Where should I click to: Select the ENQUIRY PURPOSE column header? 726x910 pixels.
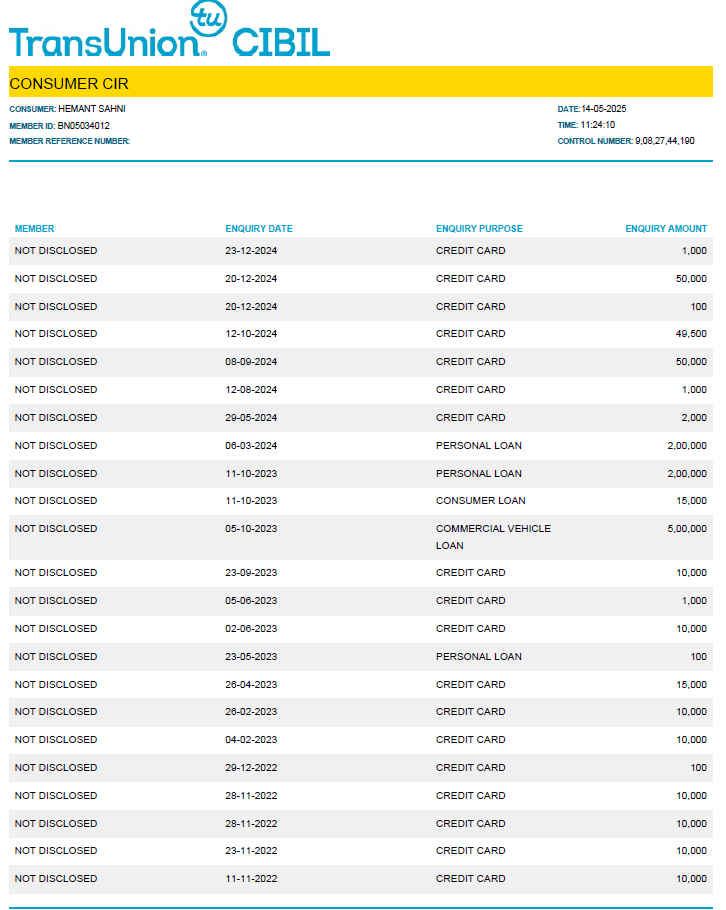pyautogui.click(x=479, y=229)
